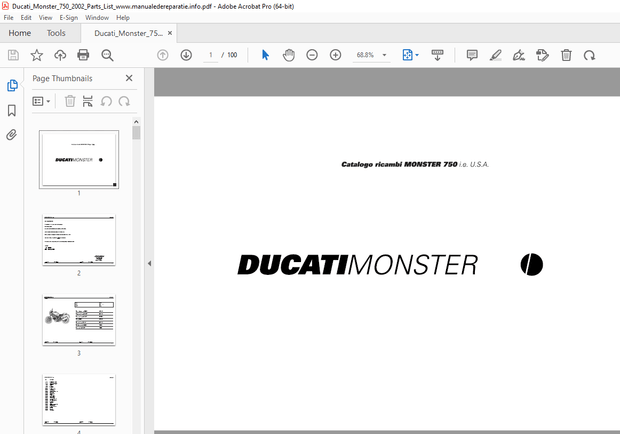The width and height of the screenshot is (620, 434).
Task: Select page 3 thumbnail with motorcycle
Action: (x=79, y=320)
